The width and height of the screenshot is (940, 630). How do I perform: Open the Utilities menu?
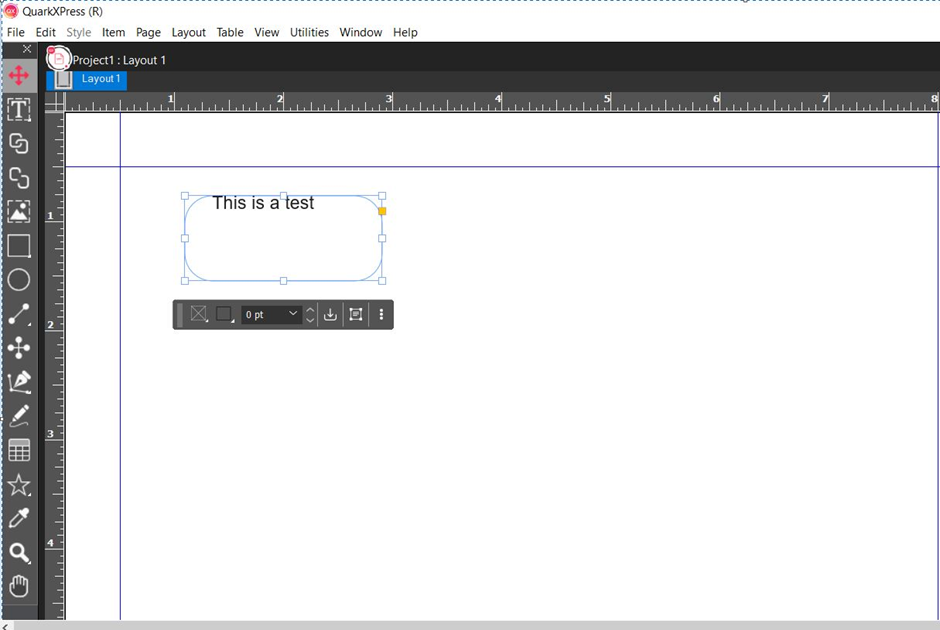309,32
